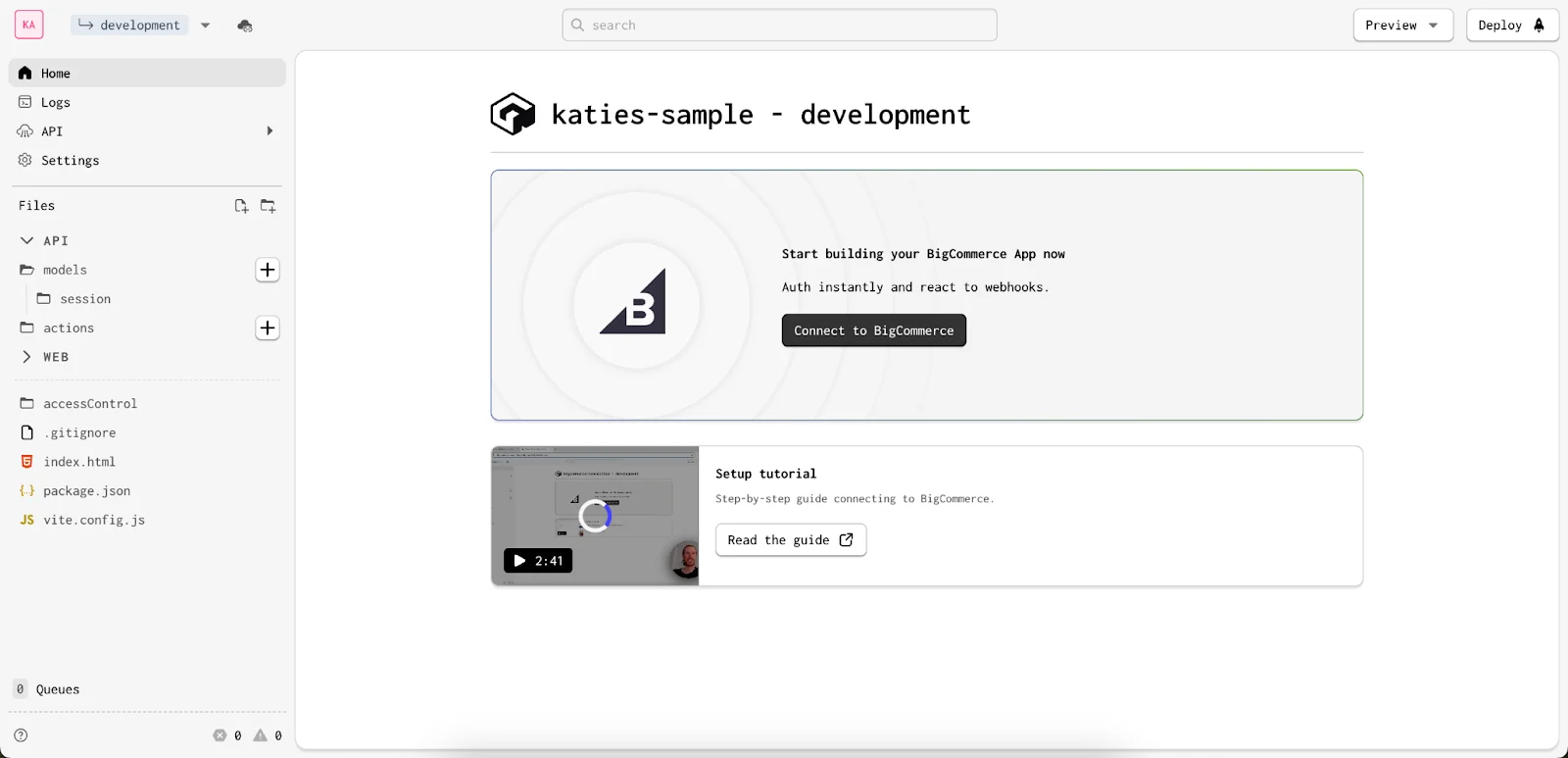Click the errors count icon
The image size is (1568, 758).
(x=220, y=735)
